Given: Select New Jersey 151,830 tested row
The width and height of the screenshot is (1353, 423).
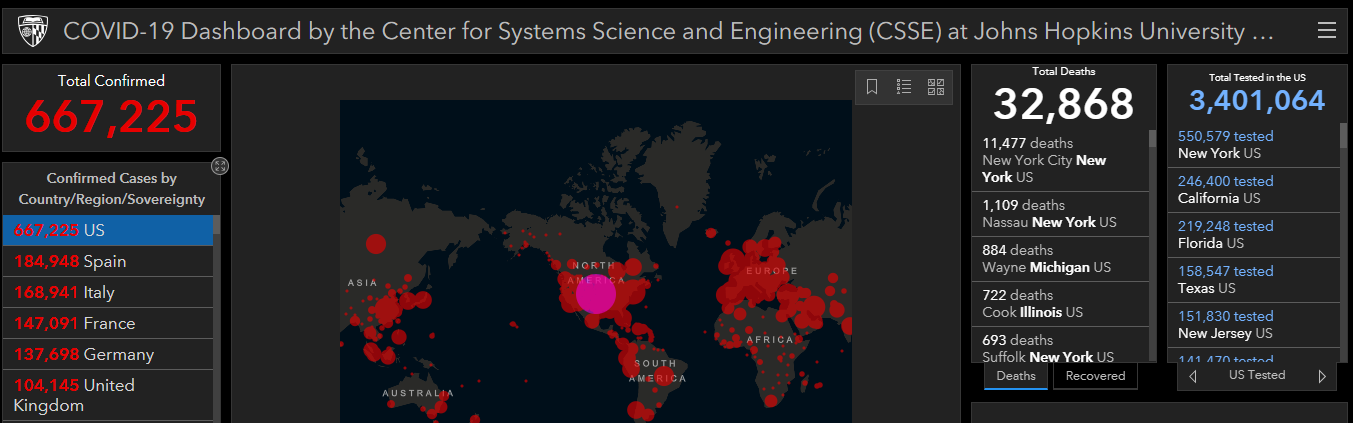Looking at the screenshot, I should pos(1254,325).
